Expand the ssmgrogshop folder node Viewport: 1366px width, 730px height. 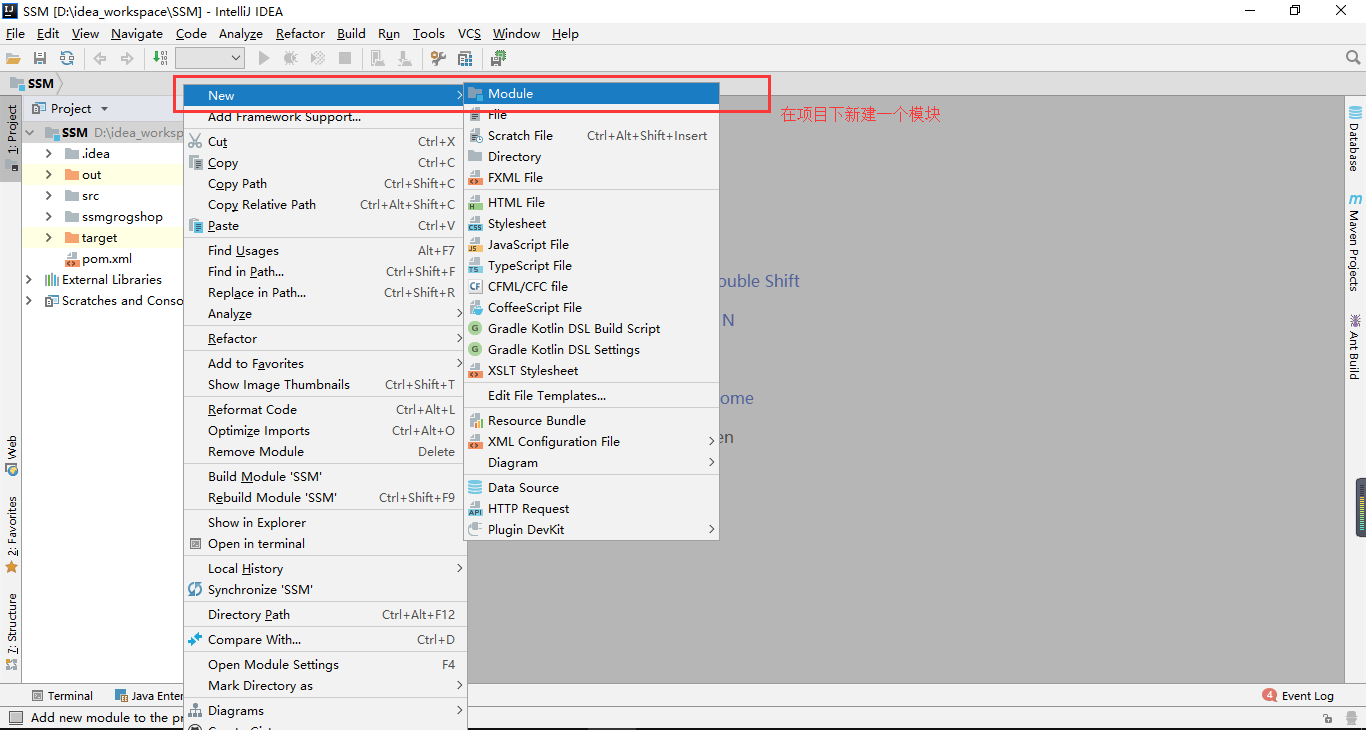pos(48,217)
